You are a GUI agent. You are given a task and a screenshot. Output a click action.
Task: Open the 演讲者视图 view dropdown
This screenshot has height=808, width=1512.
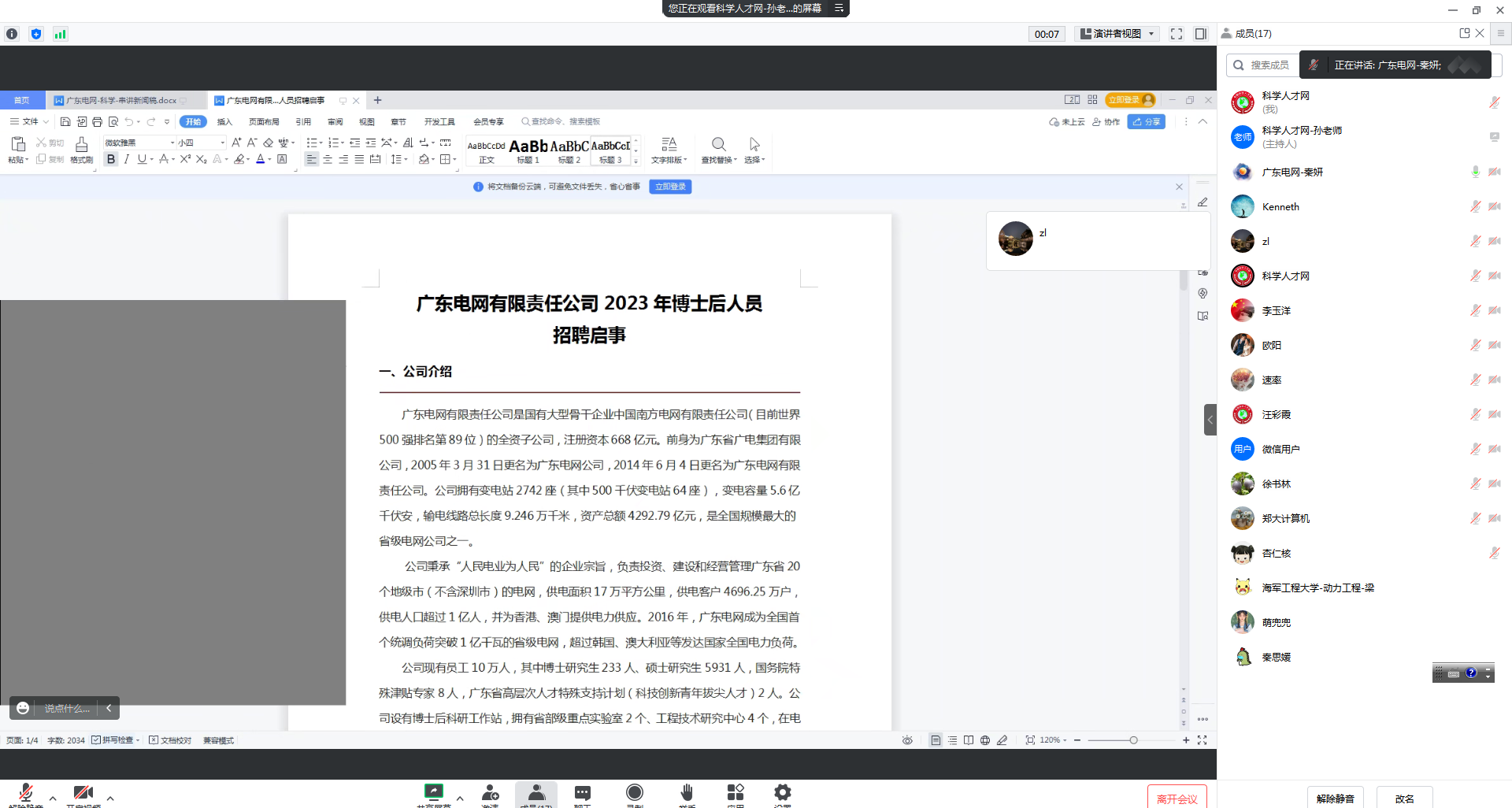click(1117, 34)
